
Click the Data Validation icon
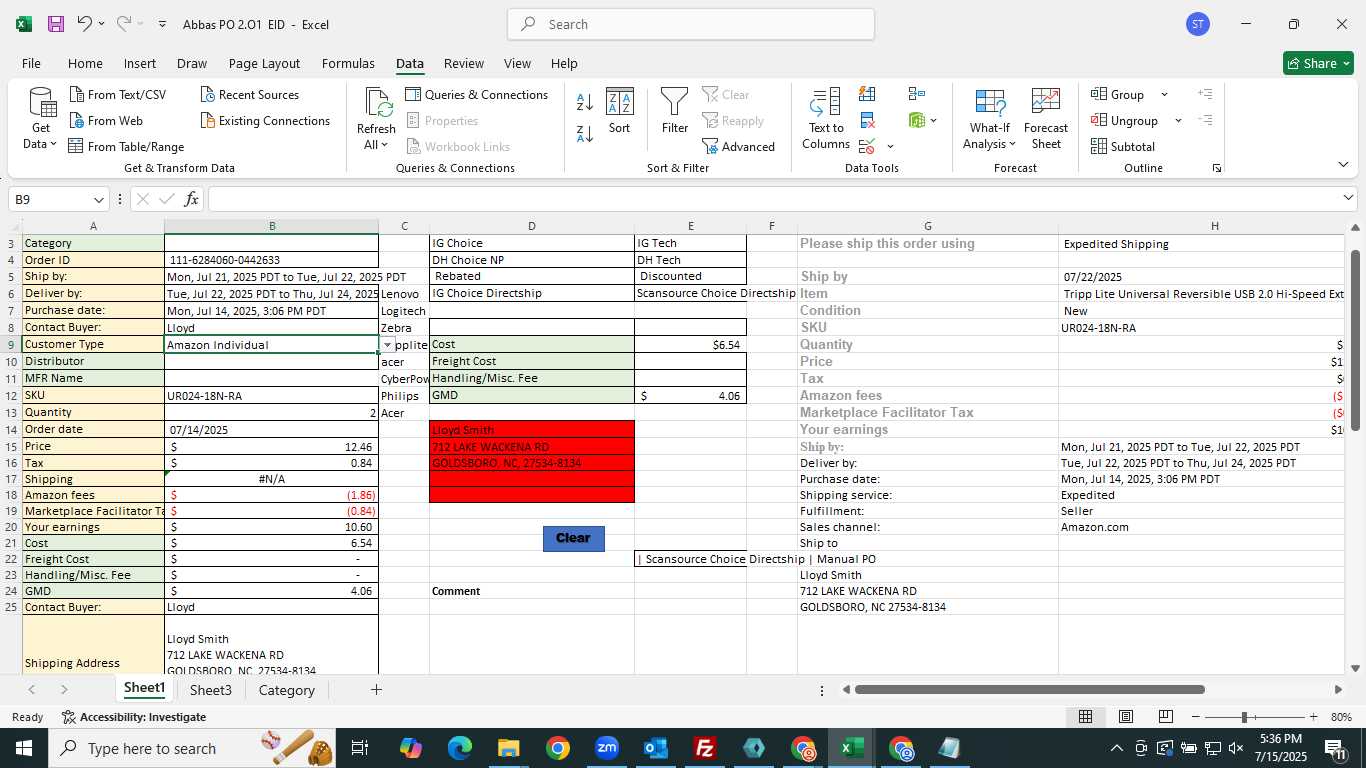(866, 147)
